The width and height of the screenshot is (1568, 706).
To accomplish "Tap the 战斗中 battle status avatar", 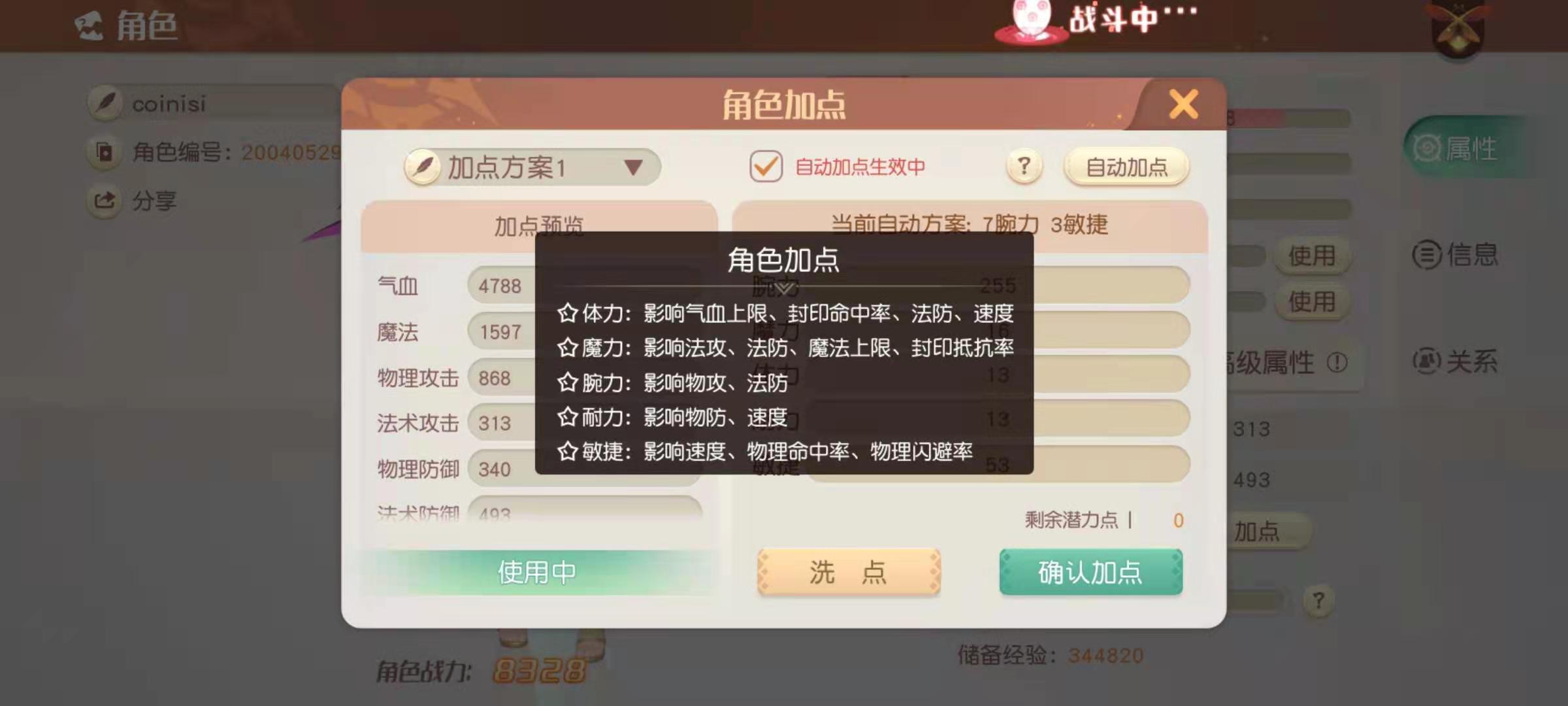I will [x=1031, y=18].
